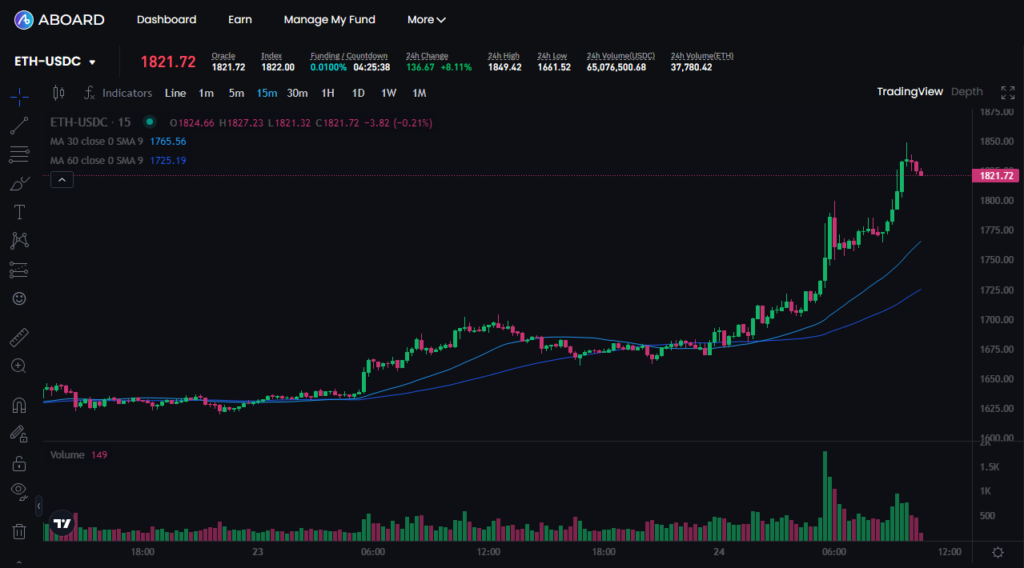Open the ETH-USDC pair dropdown

tap(55, 61)
